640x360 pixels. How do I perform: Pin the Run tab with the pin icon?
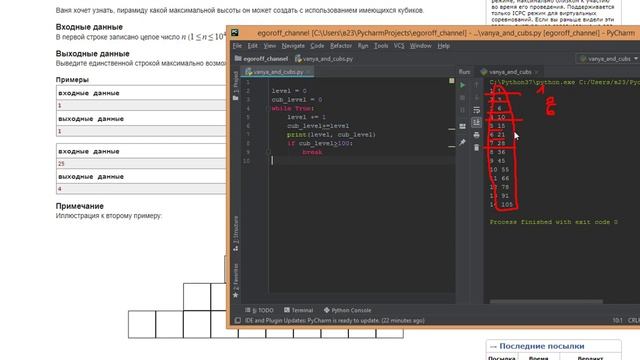462,142
